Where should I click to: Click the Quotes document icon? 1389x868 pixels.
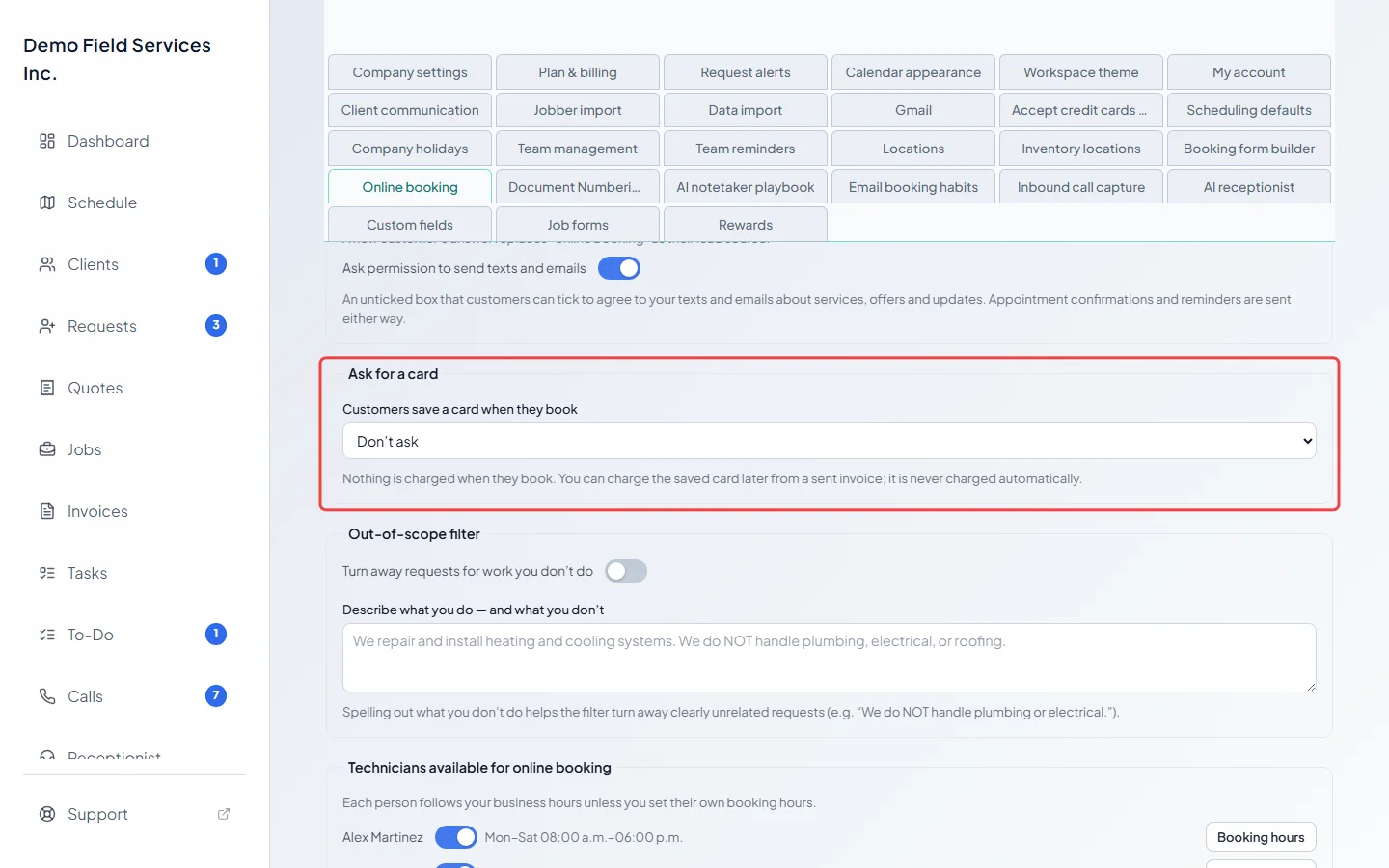[x=47, y=388]
